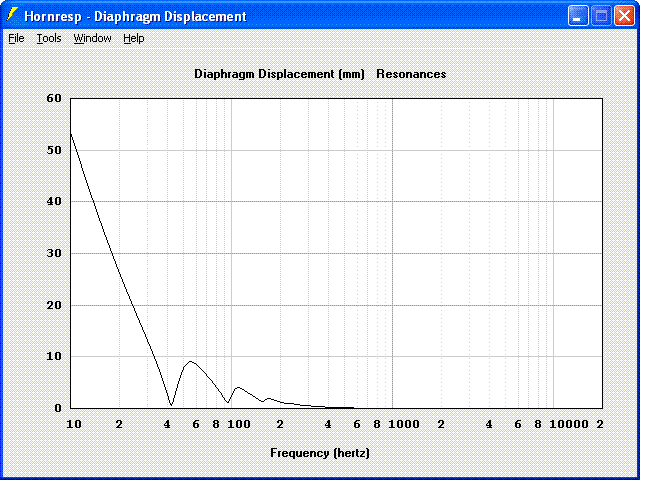Click the y-axis value 60
The height and width of the screenshot is (486, 648).
[54, 98]
